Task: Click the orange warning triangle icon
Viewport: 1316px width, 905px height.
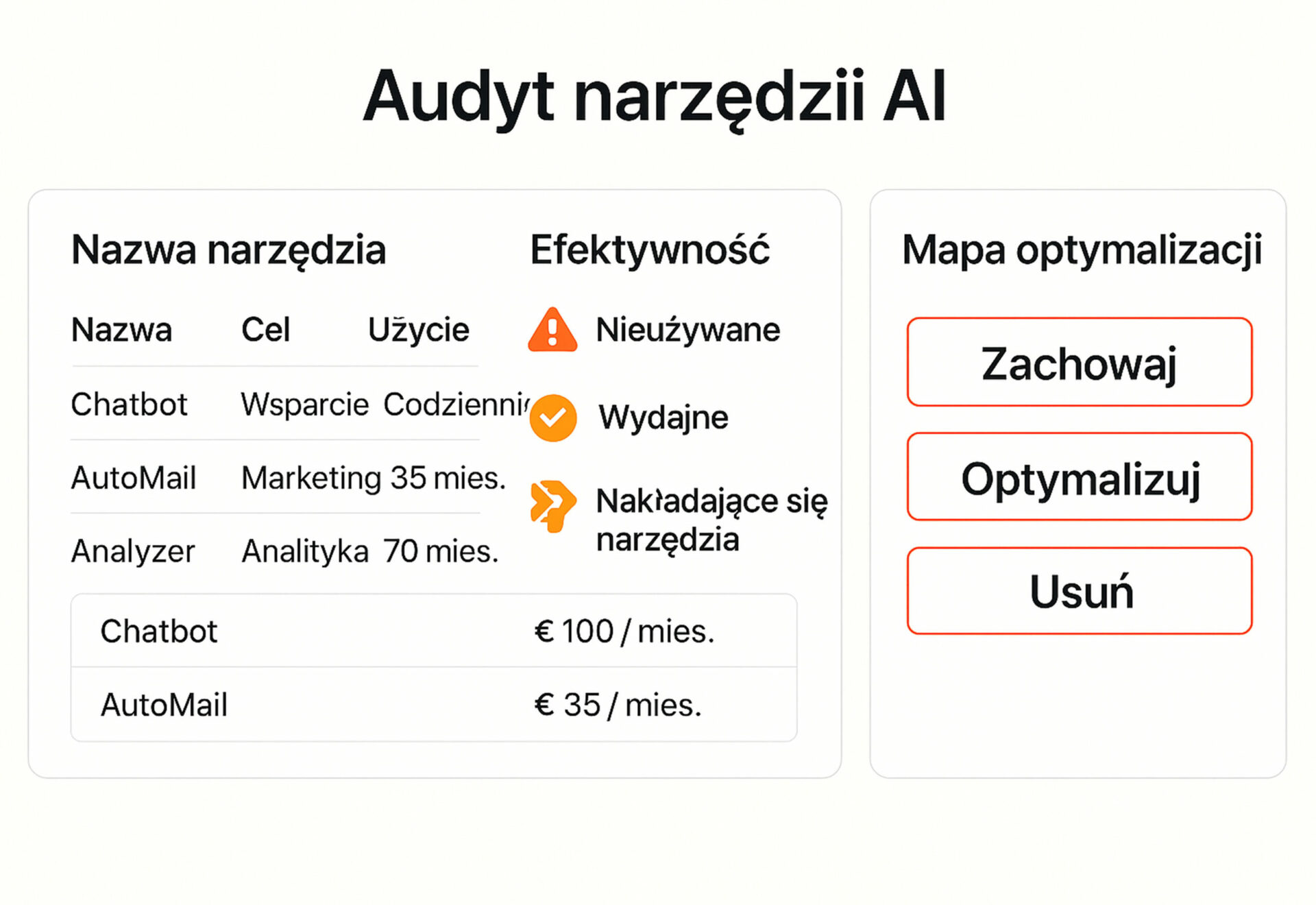Action: click(552, 330)
